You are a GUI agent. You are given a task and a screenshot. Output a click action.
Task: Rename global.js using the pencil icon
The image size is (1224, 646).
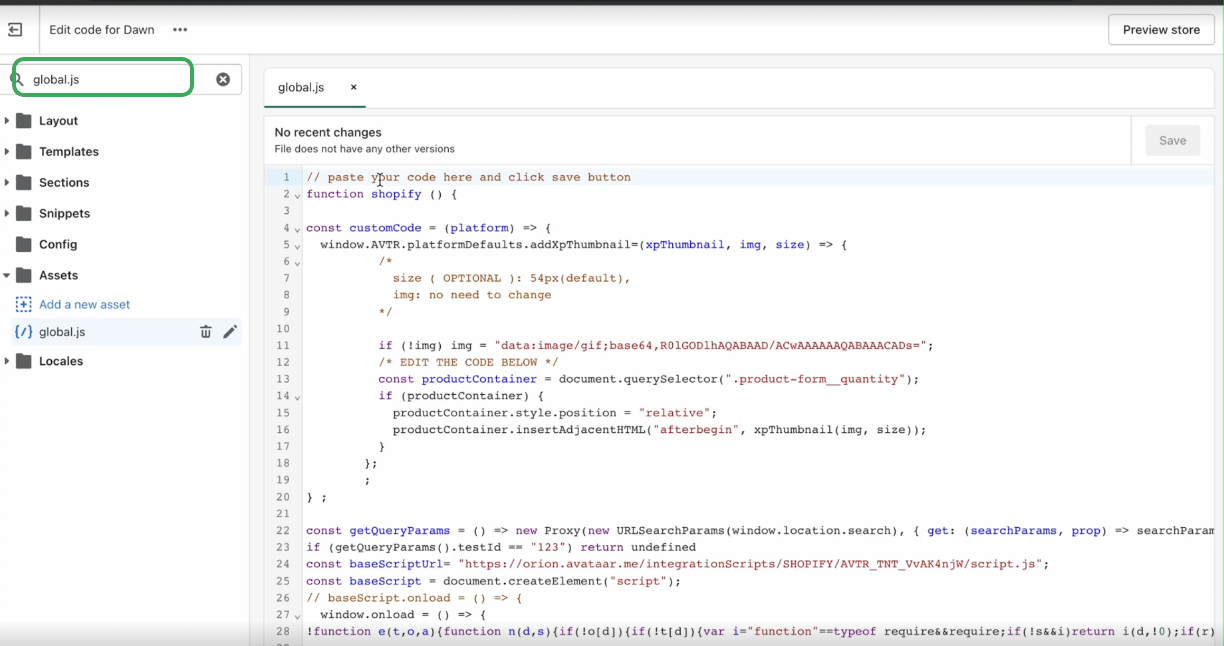point(230,332)
